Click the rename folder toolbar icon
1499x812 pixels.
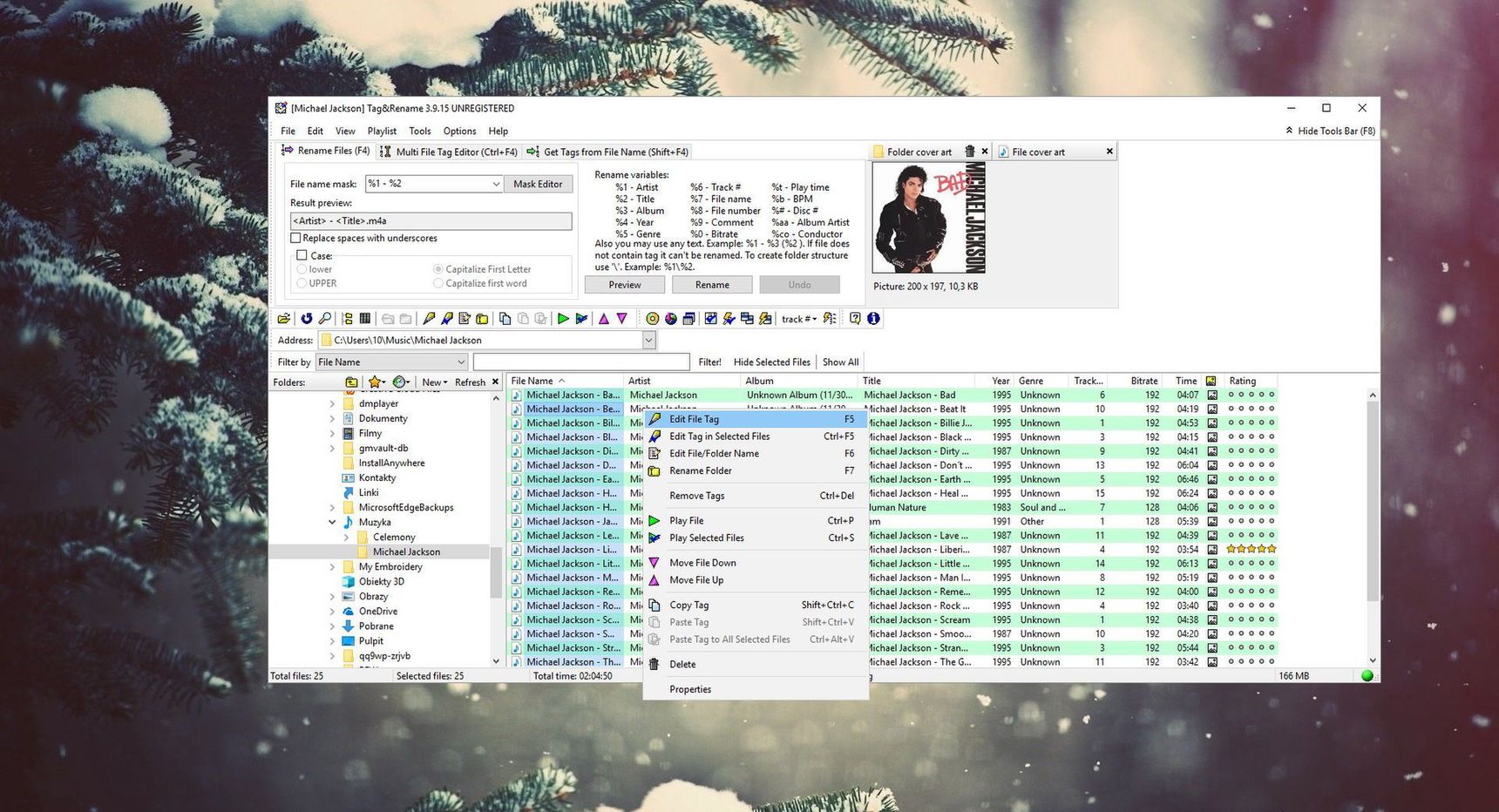tap(482, 319)
